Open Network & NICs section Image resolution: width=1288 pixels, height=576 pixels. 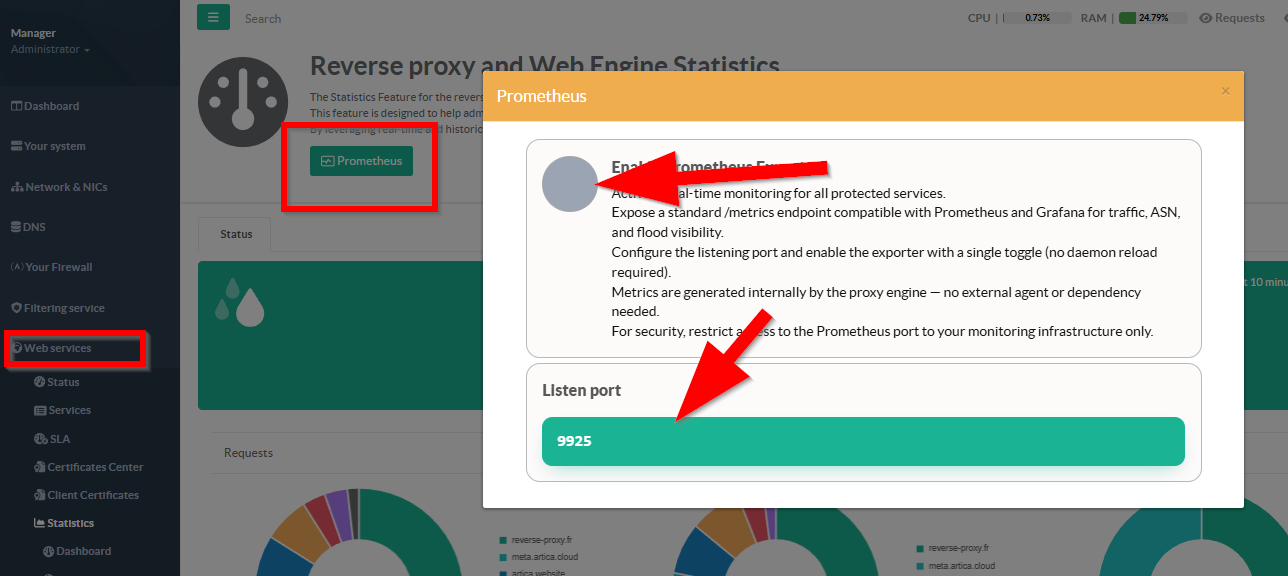click(x=65, y=187)
